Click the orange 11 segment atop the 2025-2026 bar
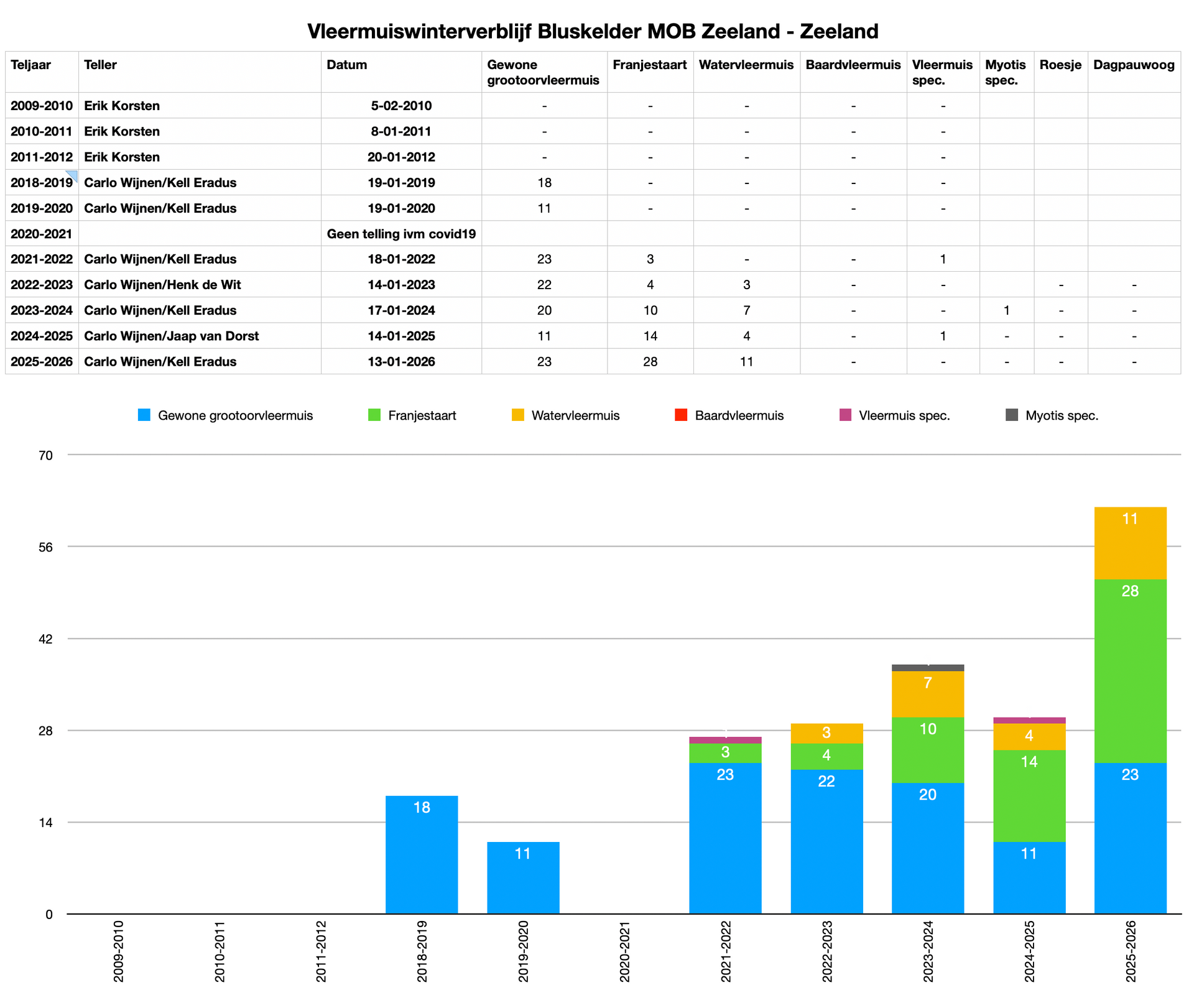 (1130, 543)
